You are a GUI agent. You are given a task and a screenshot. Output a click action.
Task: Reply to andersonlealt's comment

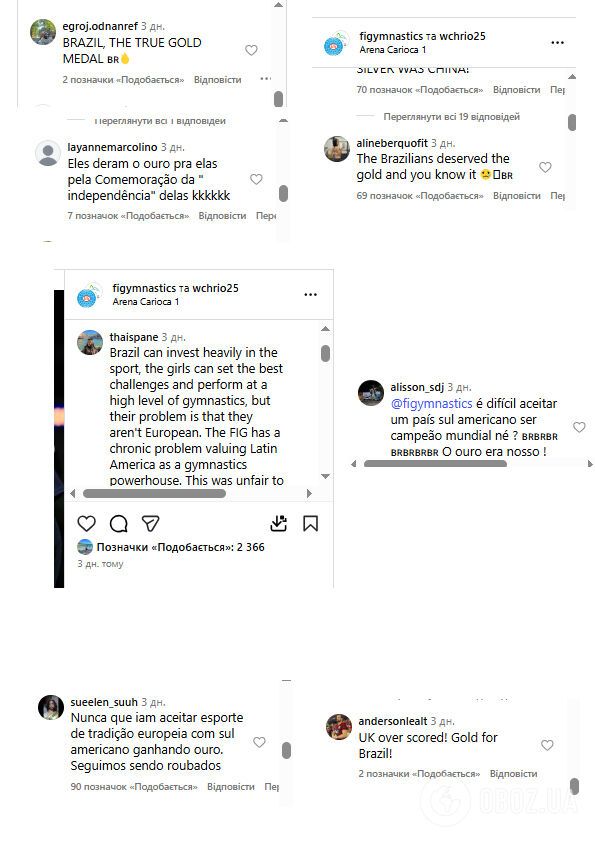pyautogui.click(x=513, y=774)
